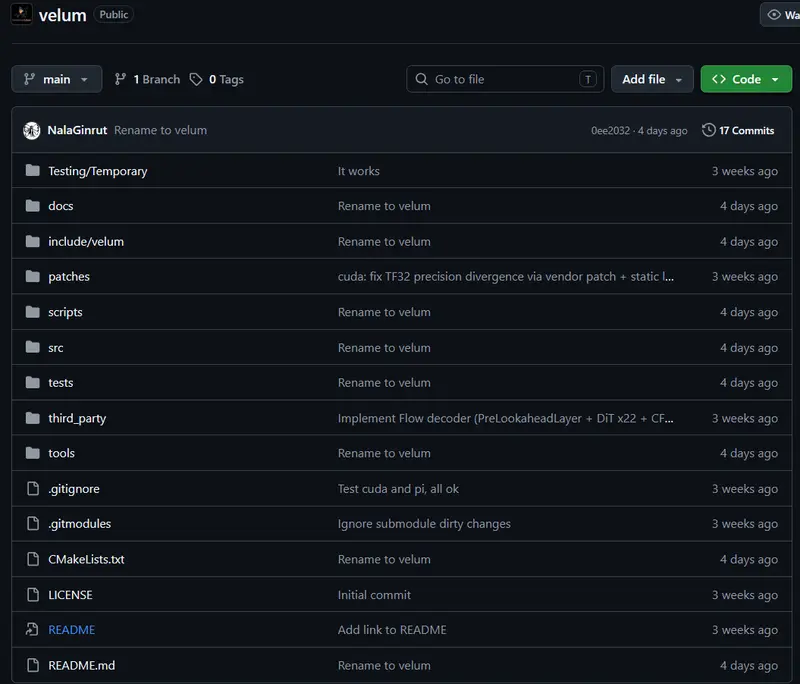The width and height of the screenshot is (800, 684).
Task: Open the 'Initial commit' message
Action: (x=374, y=595)
